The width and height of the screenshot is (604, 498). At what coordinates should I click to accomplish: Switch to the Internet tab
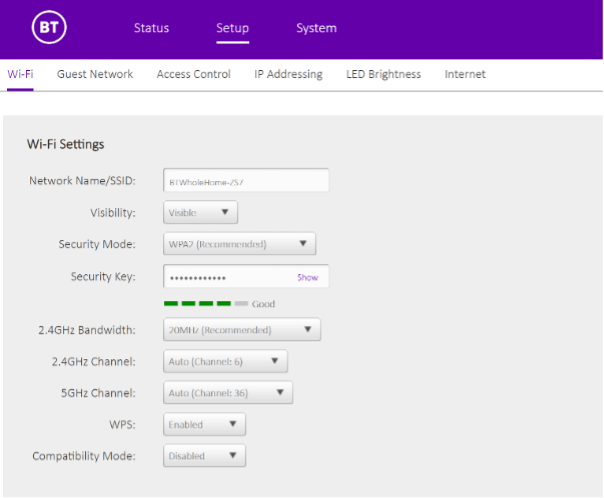(465, 74)
